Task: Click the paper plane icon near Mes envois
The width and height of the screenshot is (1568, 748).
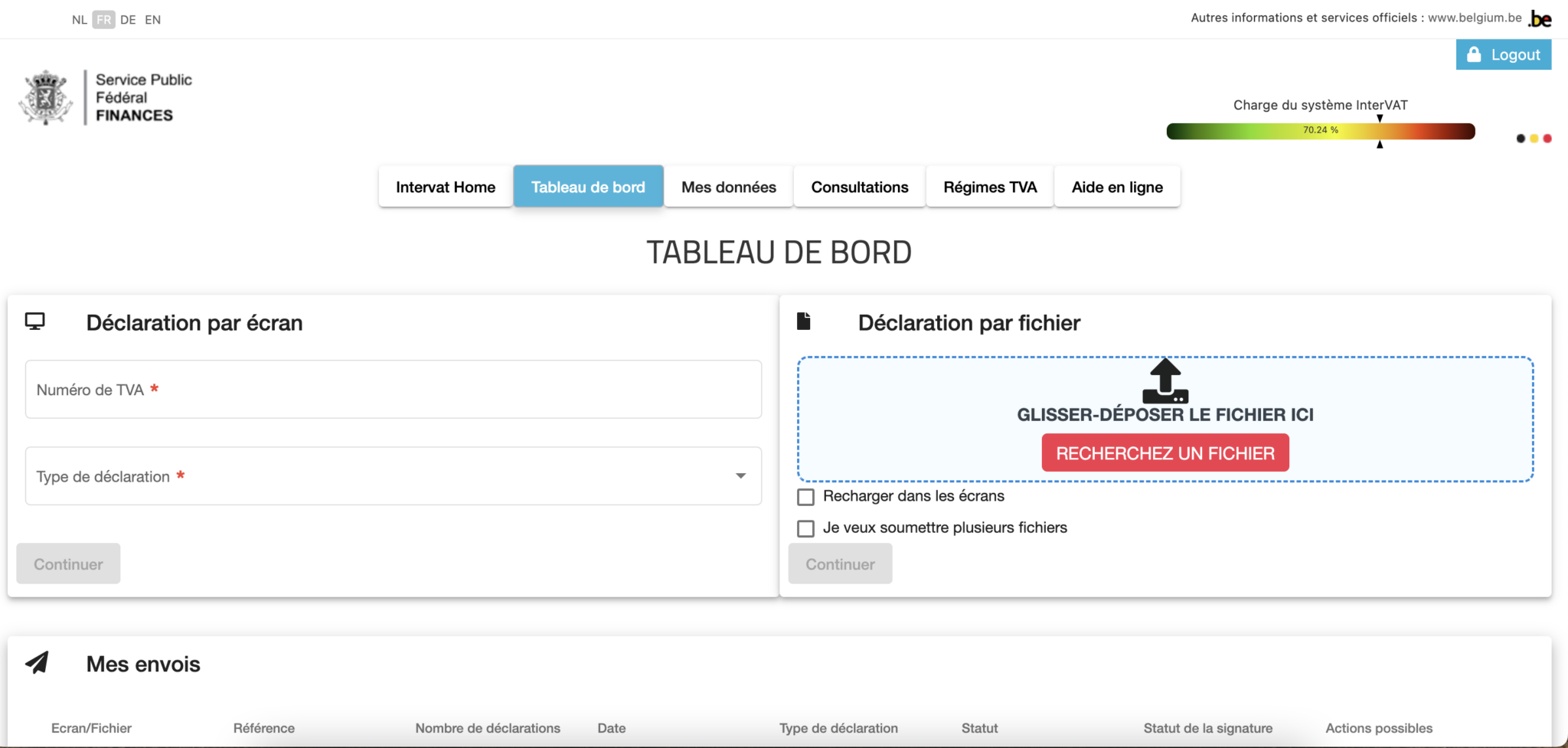Action: 37,663
